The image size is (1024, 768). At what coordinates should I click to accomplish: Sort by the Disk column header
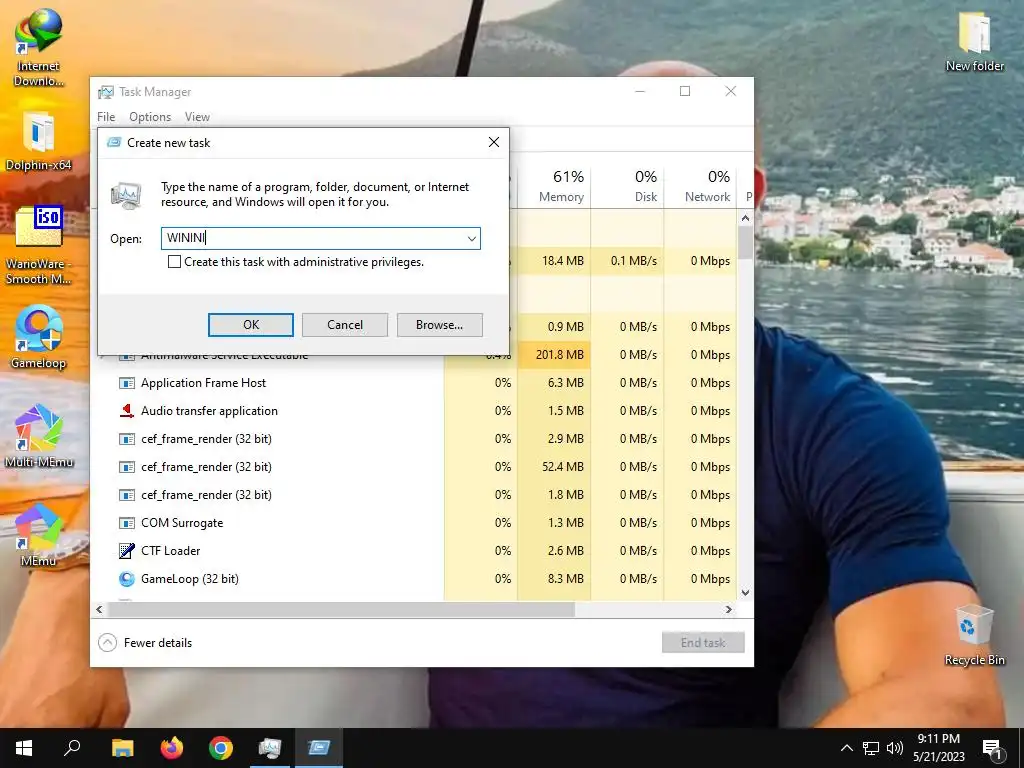tap(628, 186)
